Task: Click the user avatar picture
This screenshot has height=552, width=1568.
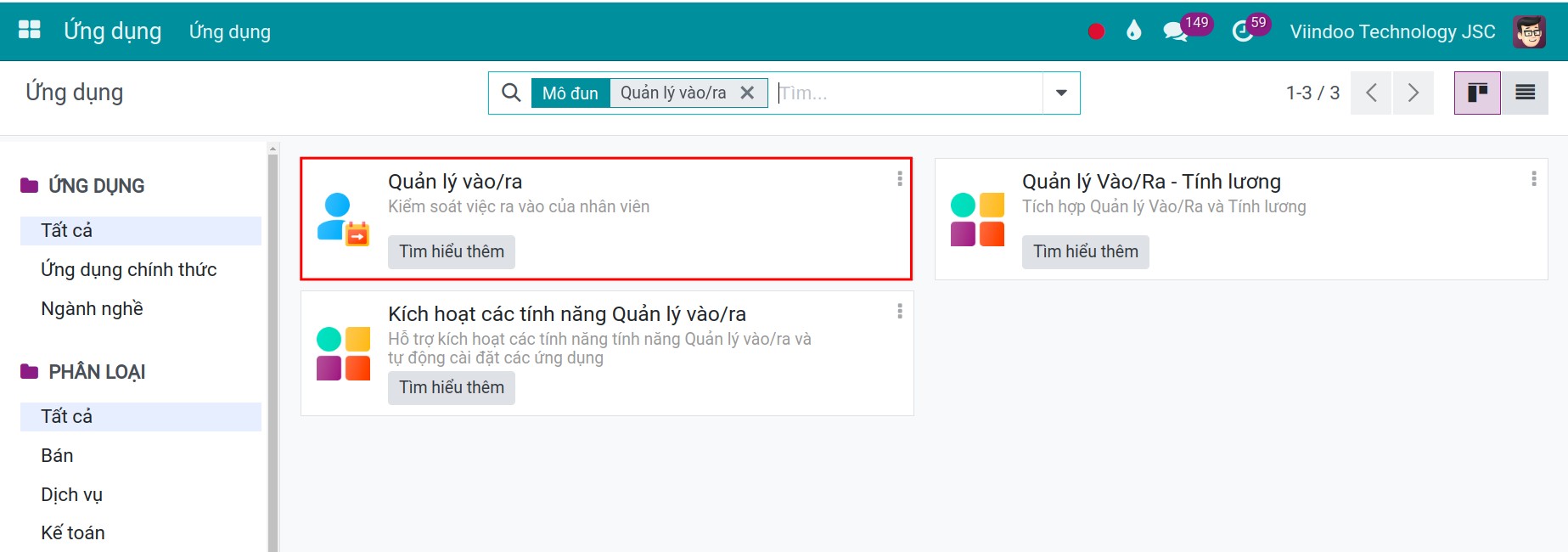Action: (x=1530, y=31)
